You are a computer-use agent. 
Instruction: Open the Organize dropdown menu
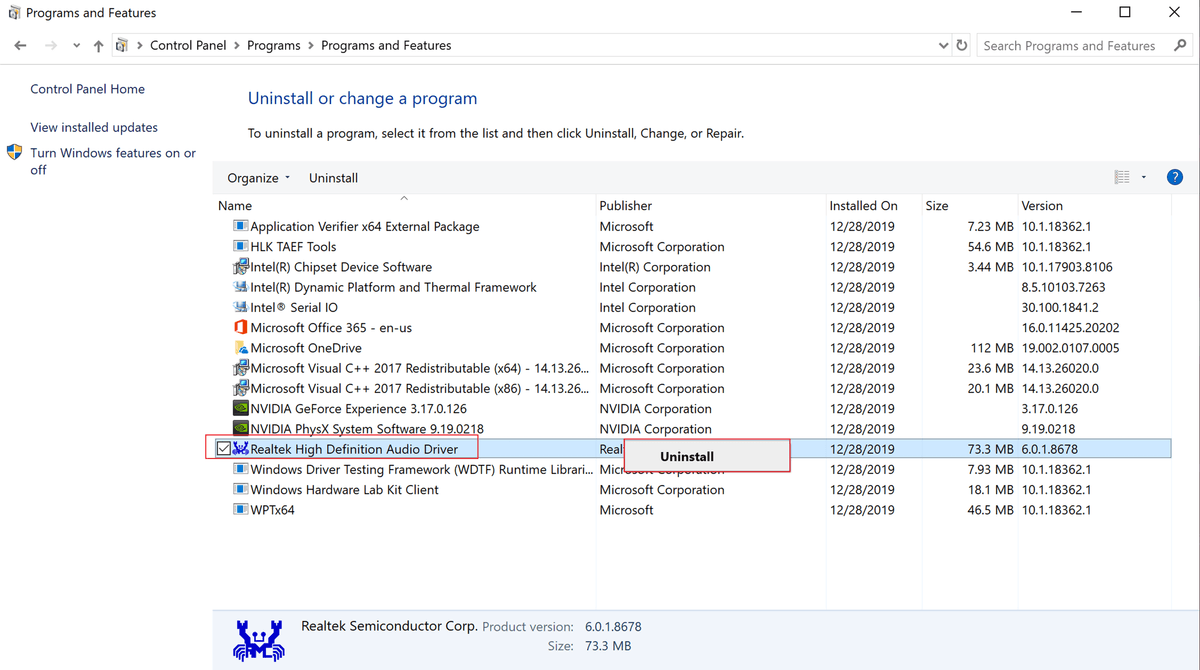pos(257,177)
